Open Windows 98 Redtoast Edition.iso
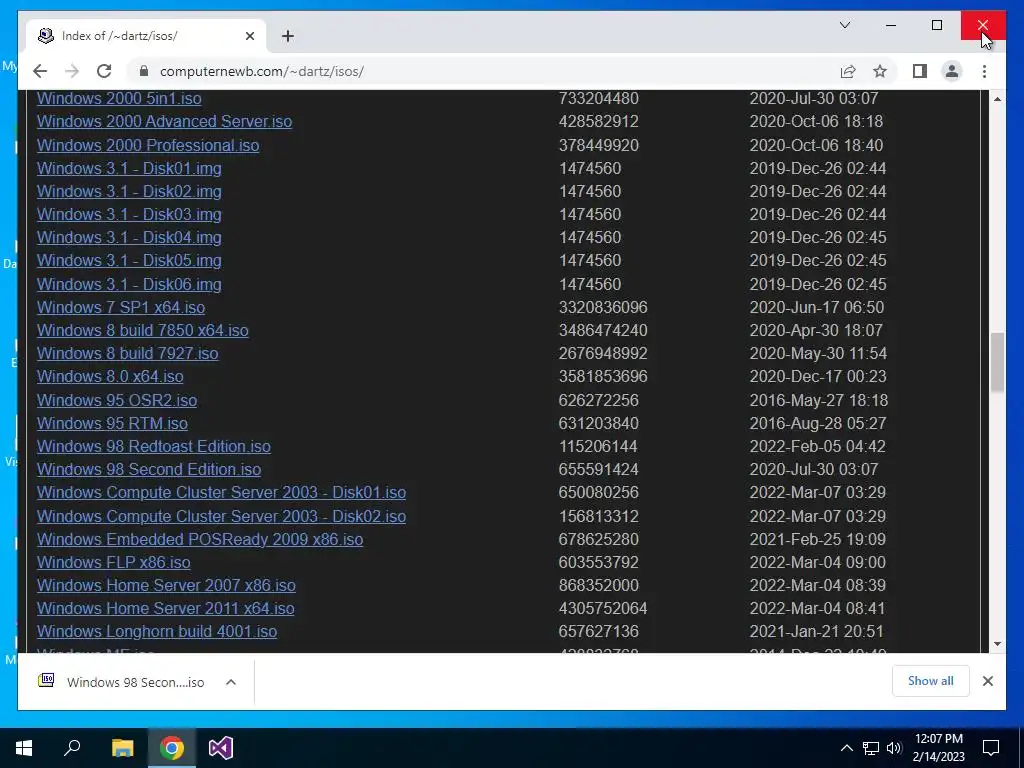This screenshot has height=768, width=1024. coord(154,446)
